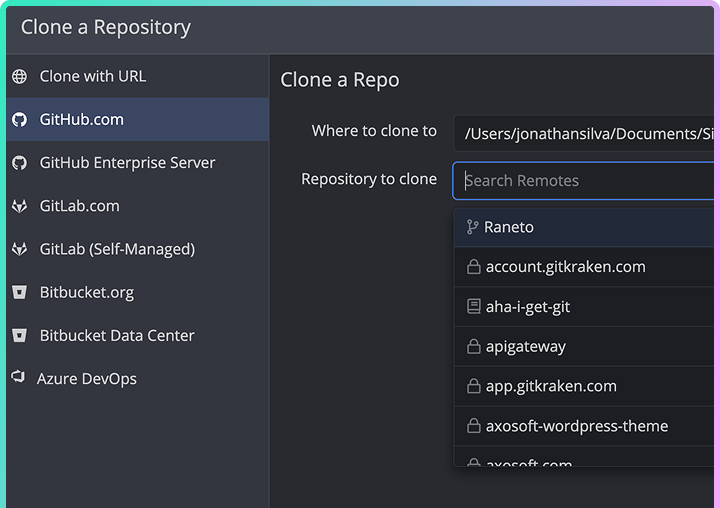The image size is (720, 508).
Task: Select app.gitkraken.com in the dropdown list
Action: click(x=550, y=386)
